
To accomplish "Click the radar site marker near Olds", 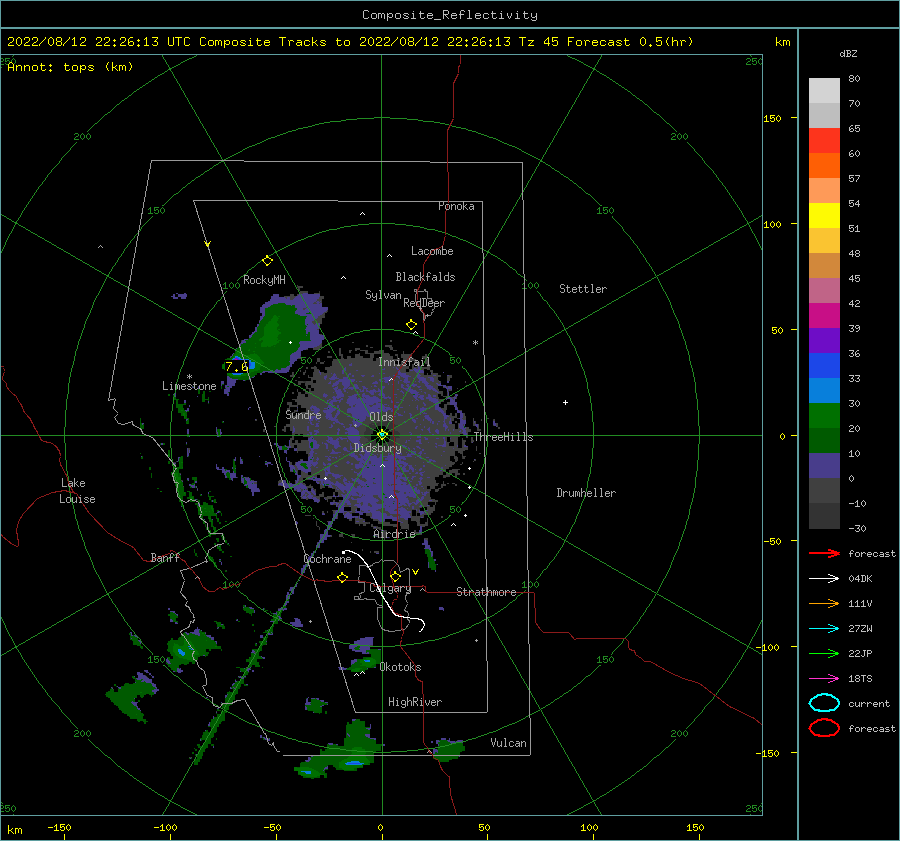I will pyautogui.click(x=382, y=435).
